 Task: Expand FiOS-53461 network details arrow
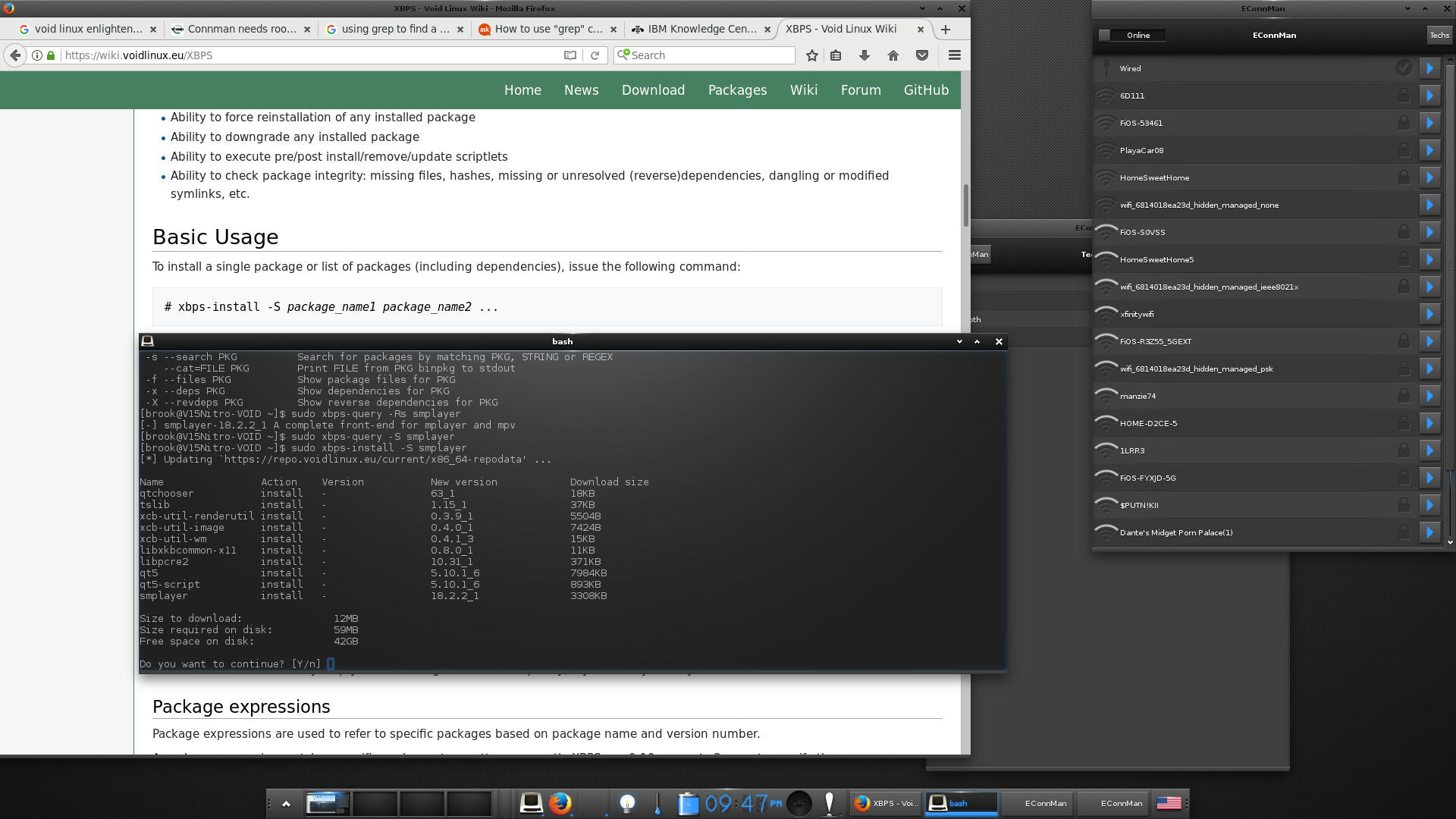(1429, 123)
